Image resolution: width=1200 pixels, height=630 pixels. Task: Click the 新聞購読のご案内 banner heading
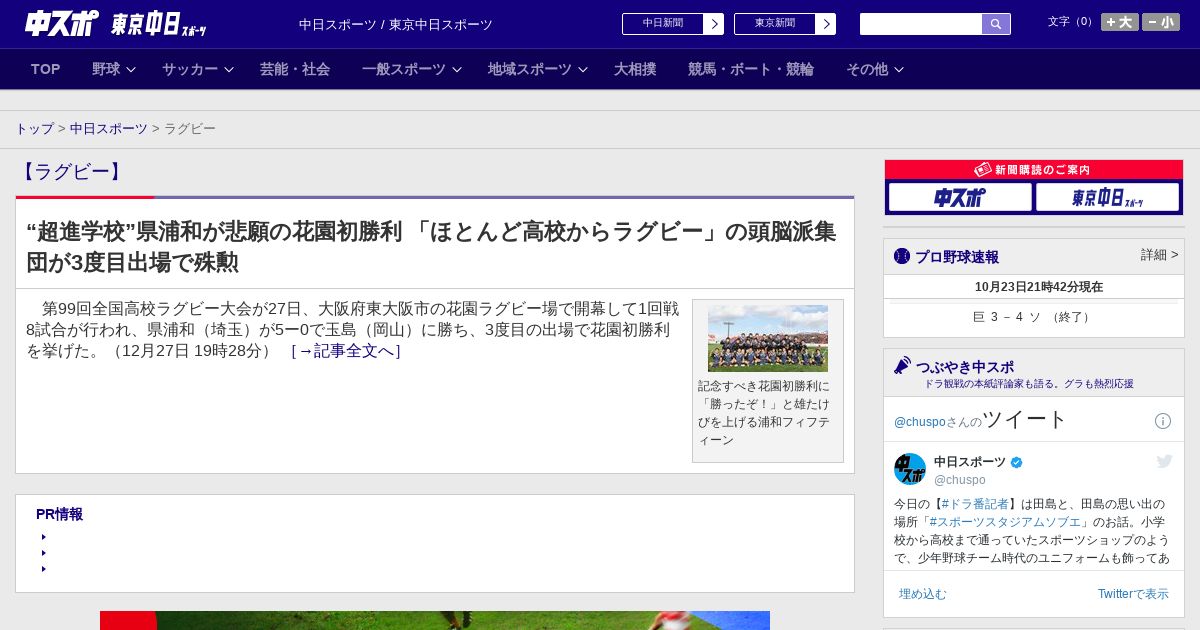[1034, 170]
